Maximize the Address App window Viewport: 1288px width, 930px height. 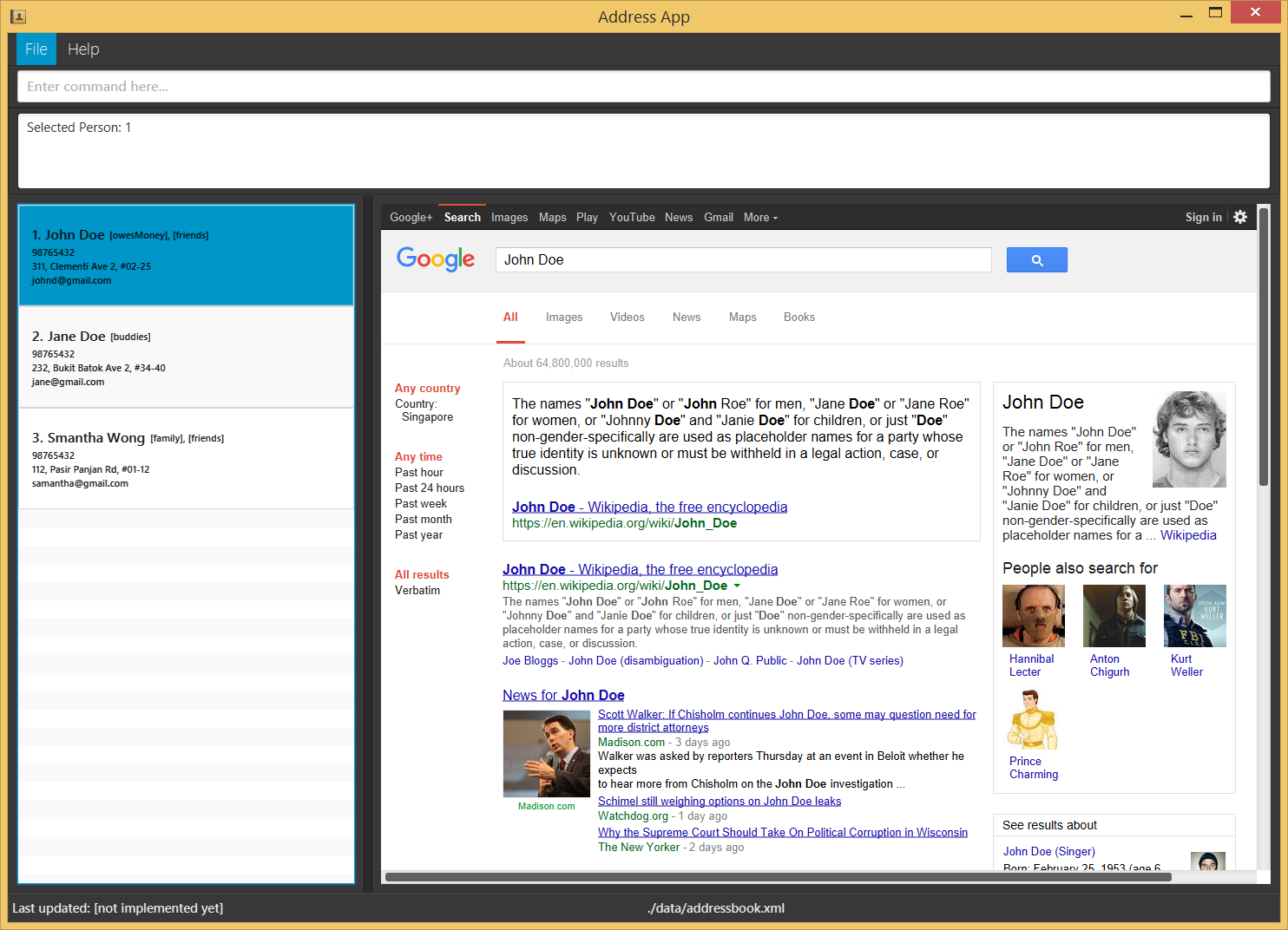[x=1215, y=13]
